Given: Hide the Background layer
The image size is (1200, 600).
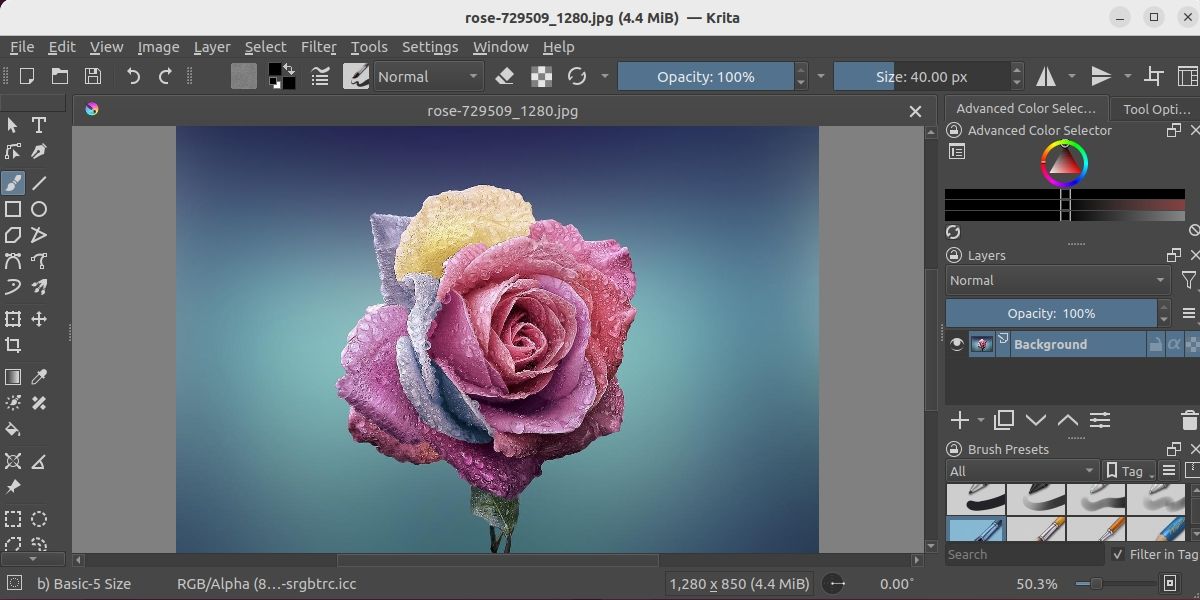Looking at the screenshot, I should coord(956,344).
